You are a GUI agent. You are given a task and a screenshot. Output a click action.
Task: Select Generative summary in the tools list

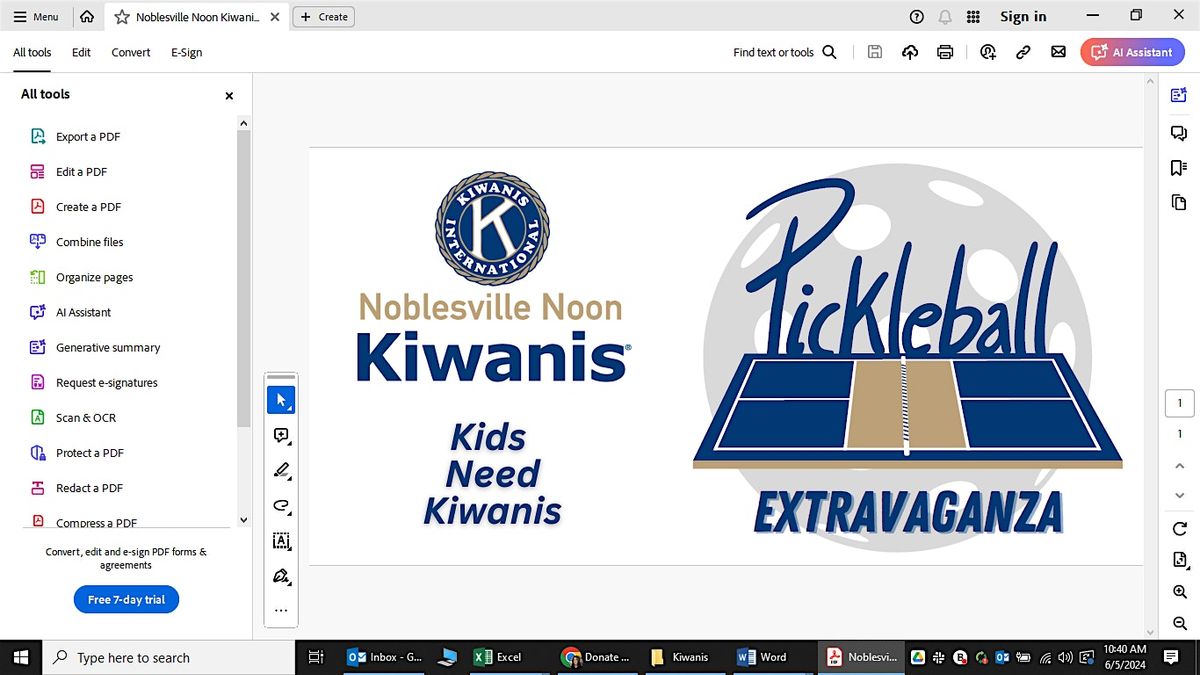click(108, 347)
